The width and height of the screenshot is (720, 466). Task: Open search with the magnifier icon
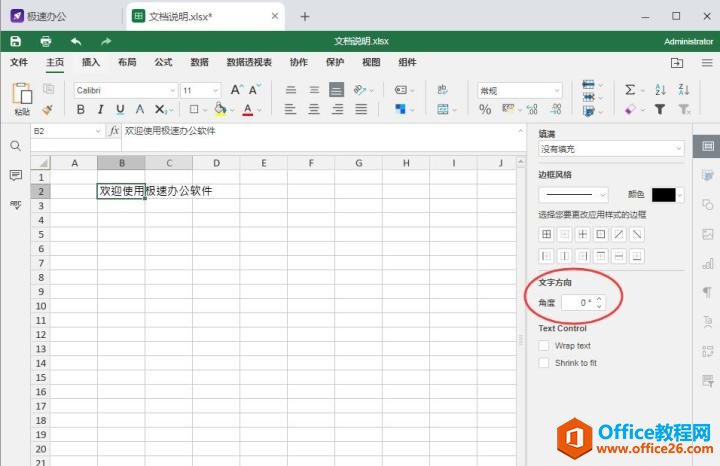click(x=16, y=146)
